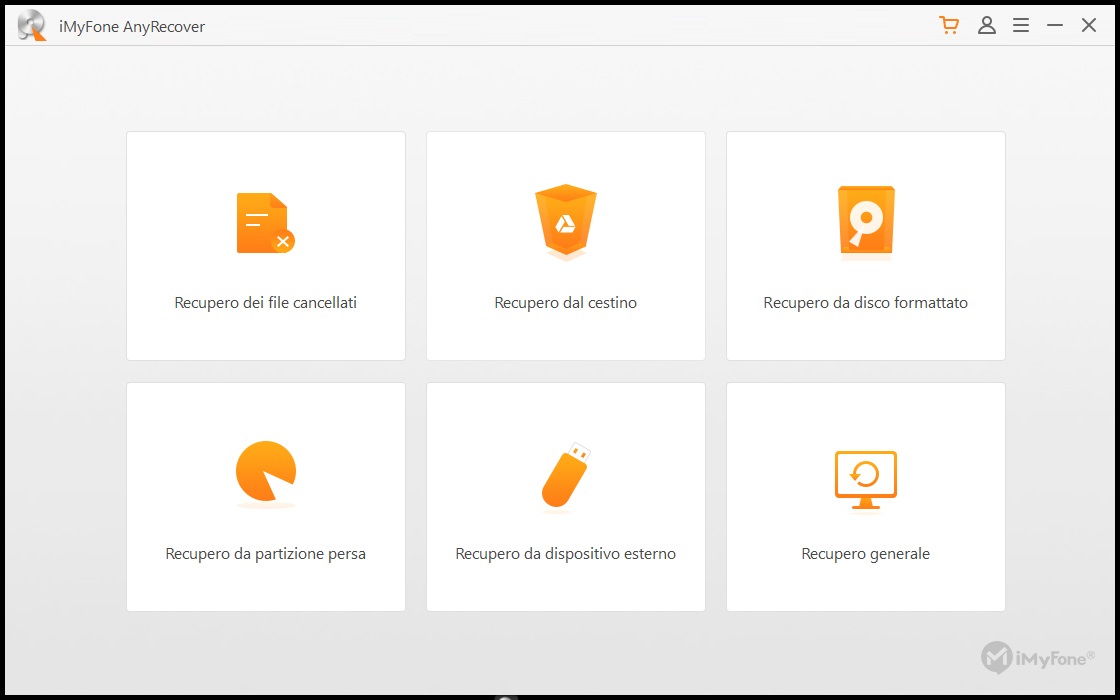
Task: Select 'Recupero generale' label
Action: tap(866, 554)
